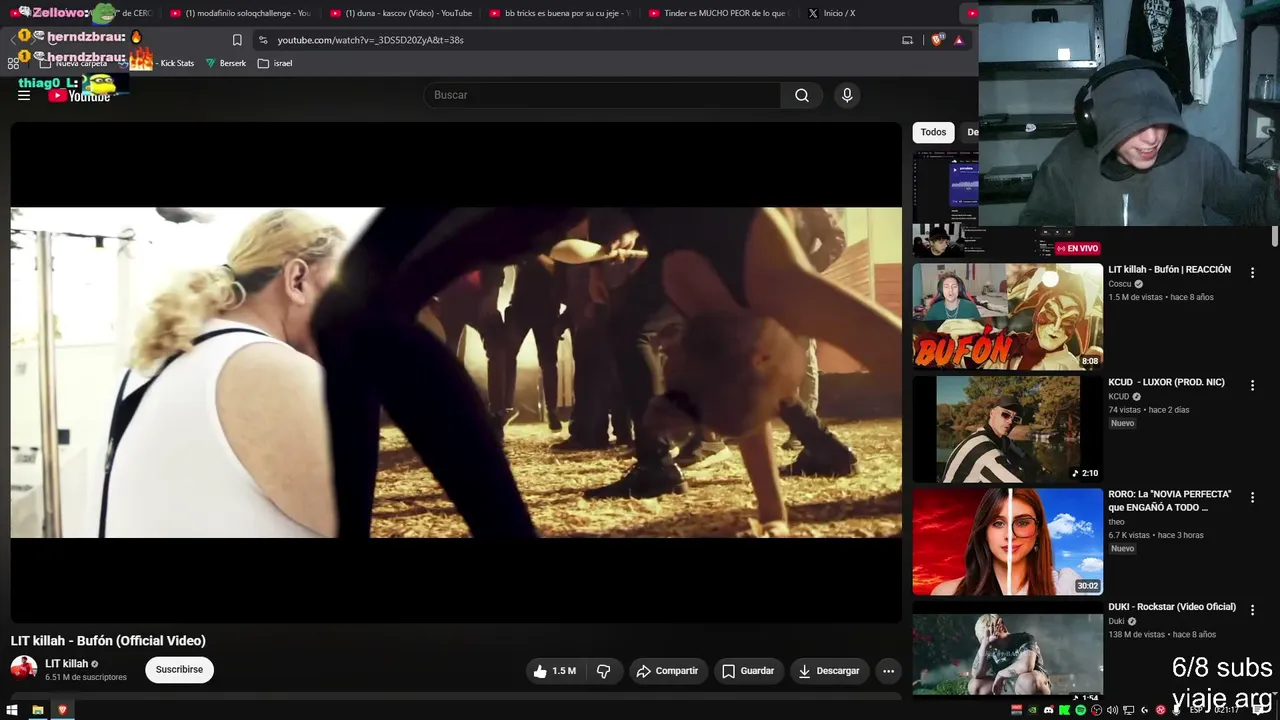
Task: Open the Kick tray icon
Action: pos(1064,710)
